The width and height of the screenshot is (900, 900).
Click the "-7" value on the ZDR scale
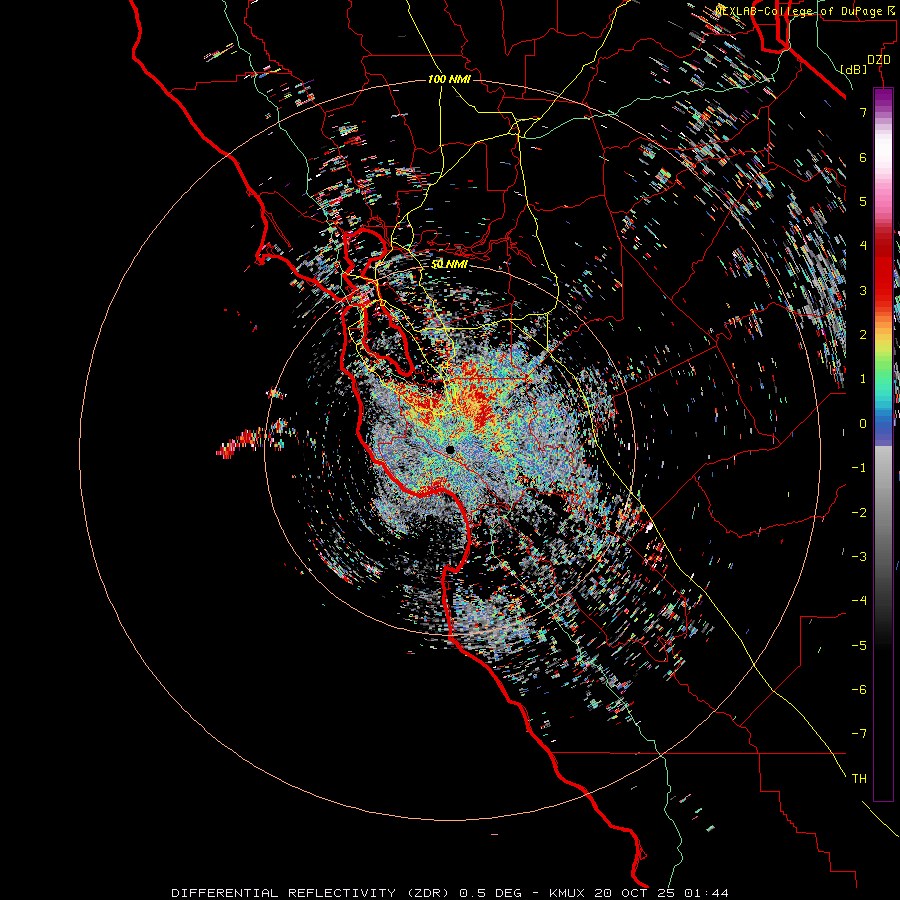(859, 734)
